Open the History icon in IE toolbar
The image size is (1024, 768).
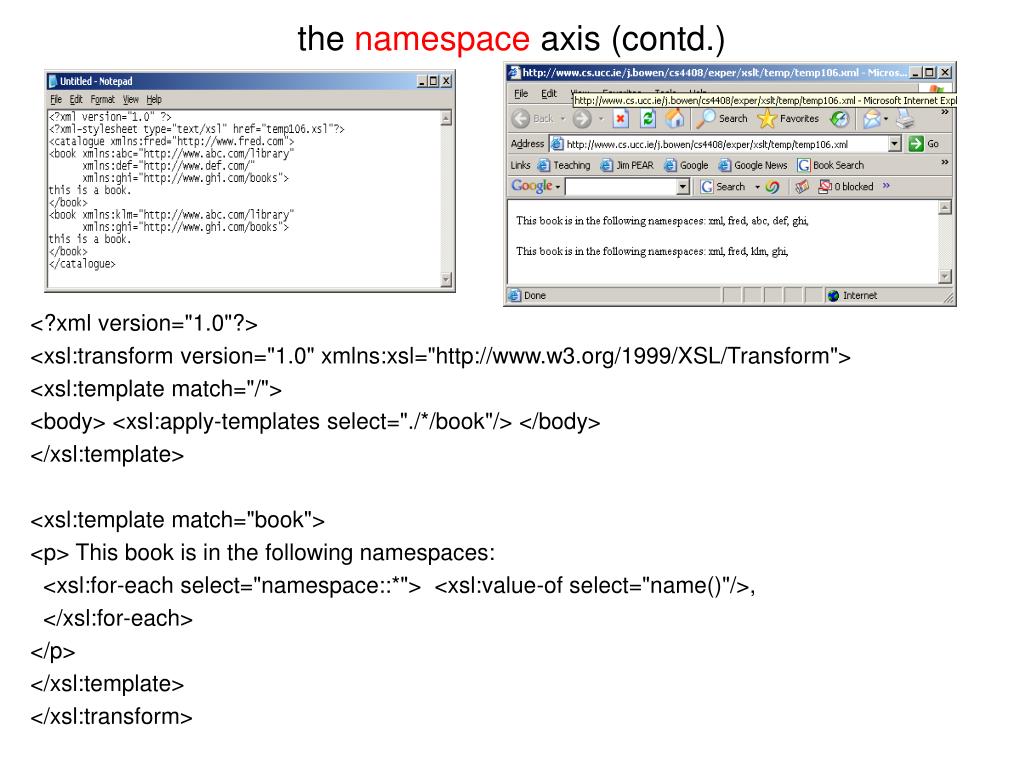point(840,119)
